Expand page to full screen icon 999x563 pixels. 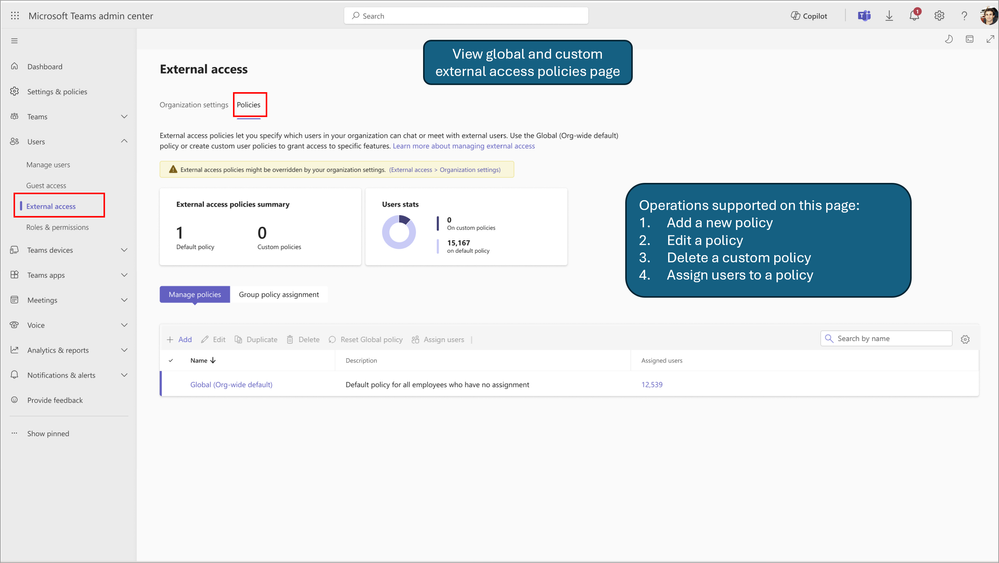coord(990,39)
